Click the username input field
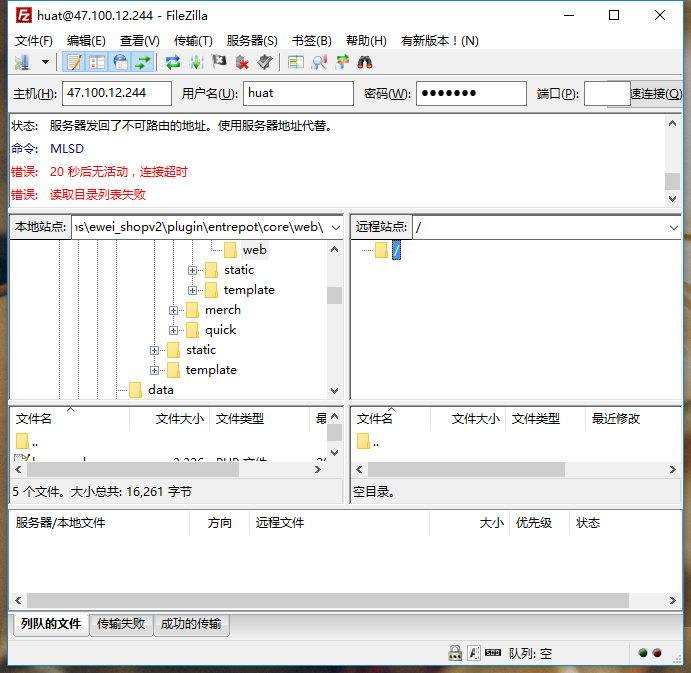This screenshot has height=673, width=691. click(x=298, y=93)
